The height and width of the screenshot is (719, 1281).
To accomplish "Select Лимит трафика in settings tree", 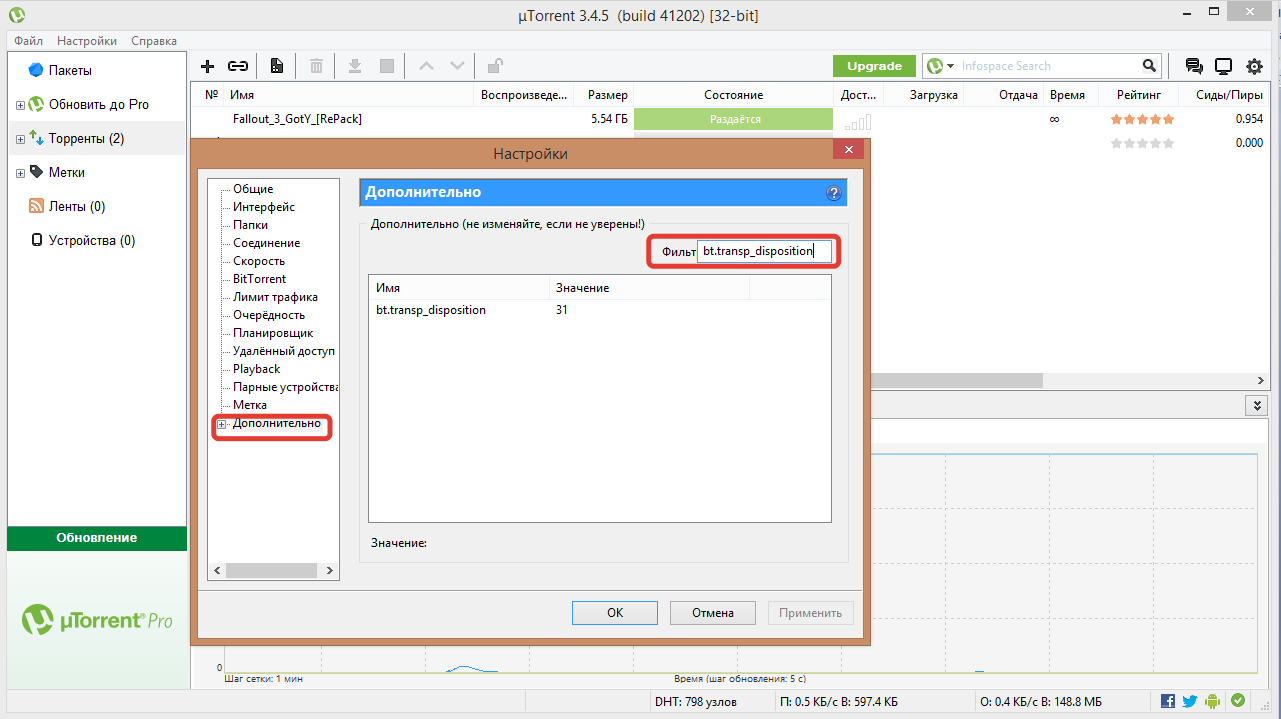I will click(275, 297).
